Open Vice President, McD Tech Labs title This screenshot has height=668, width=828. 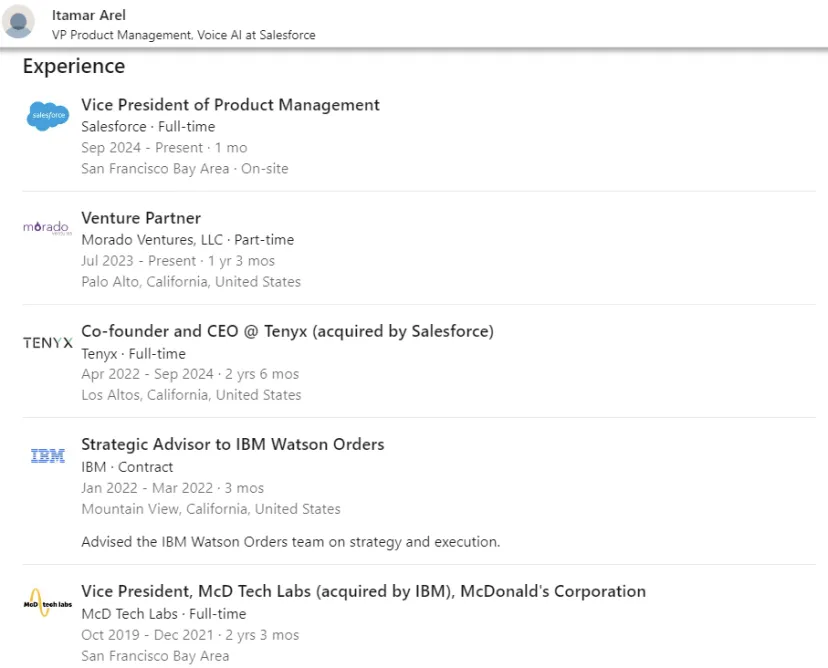pyautogui.click(x=363, y=591)
